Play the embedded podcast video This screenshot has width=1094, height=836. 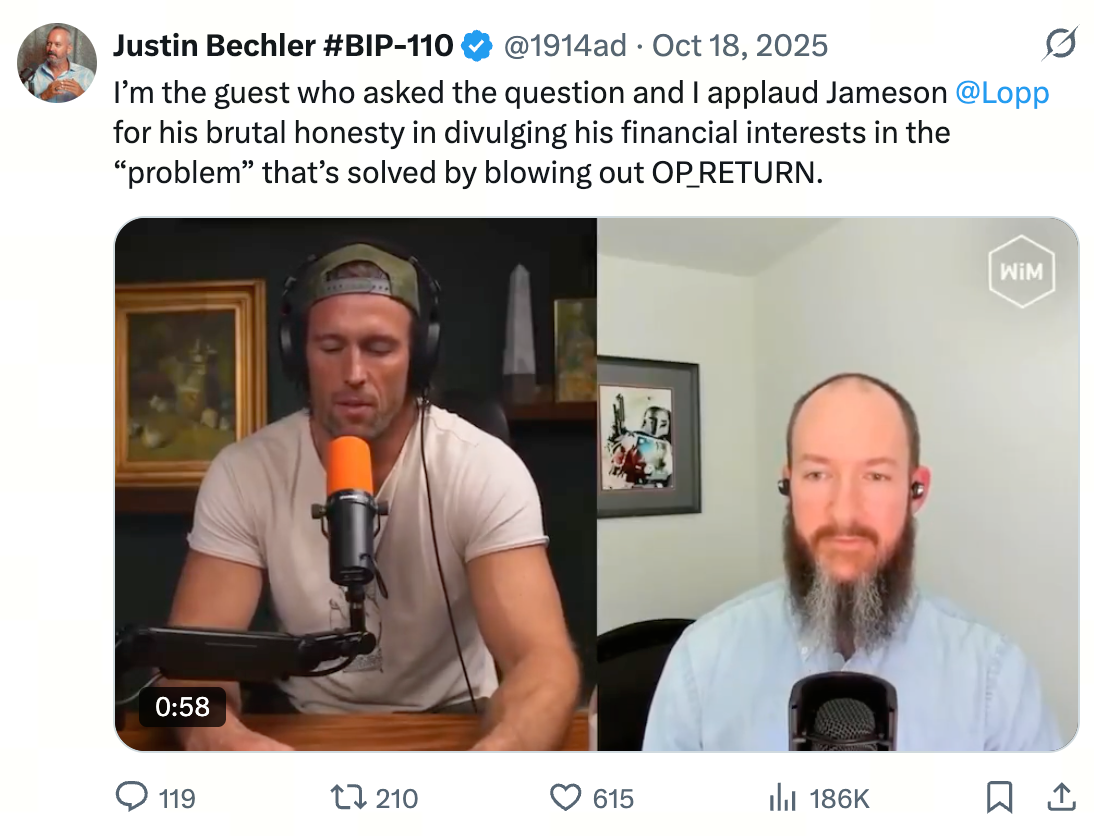pos(597,484)
